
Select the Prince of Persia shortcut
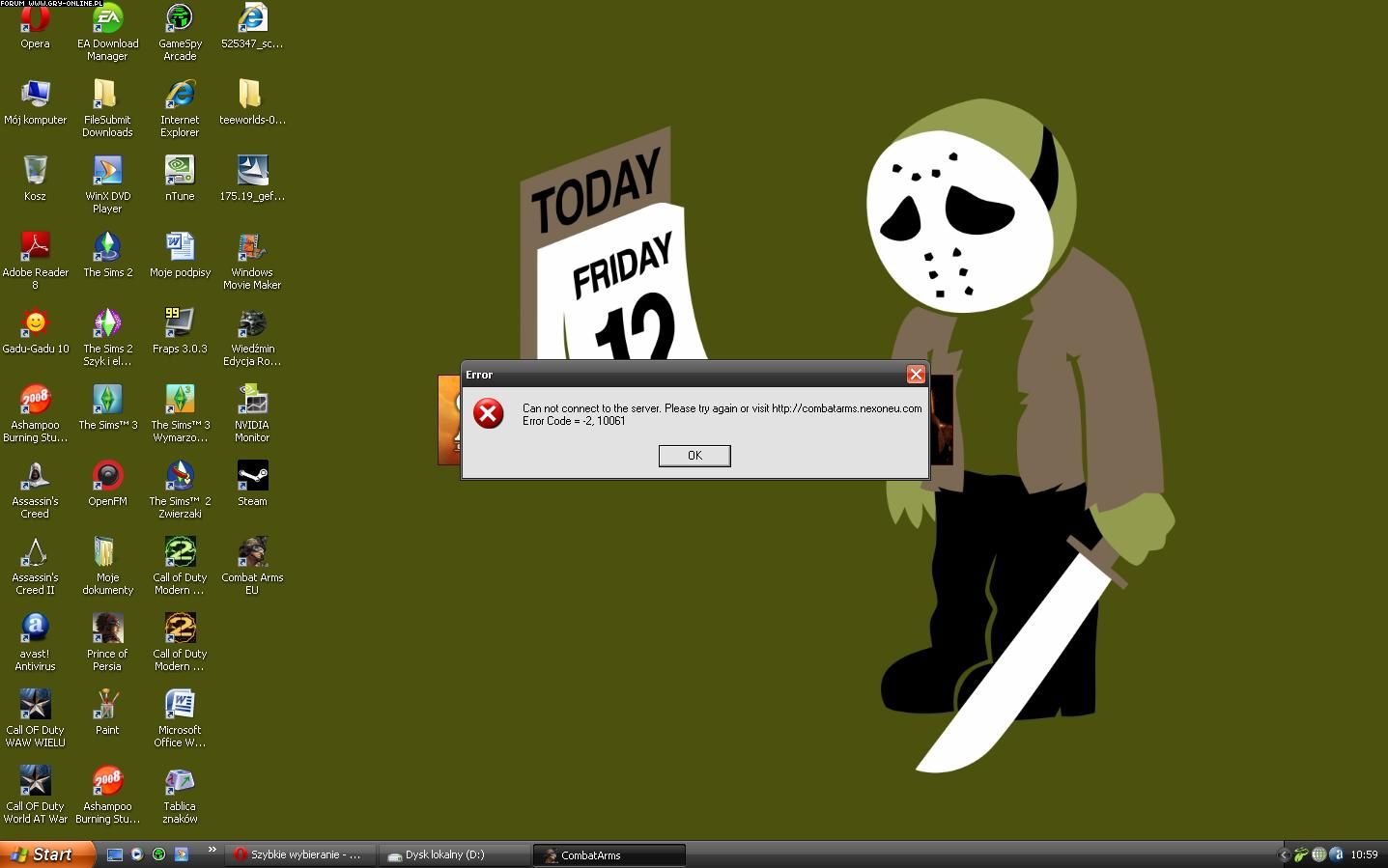(x=107, y=642)
